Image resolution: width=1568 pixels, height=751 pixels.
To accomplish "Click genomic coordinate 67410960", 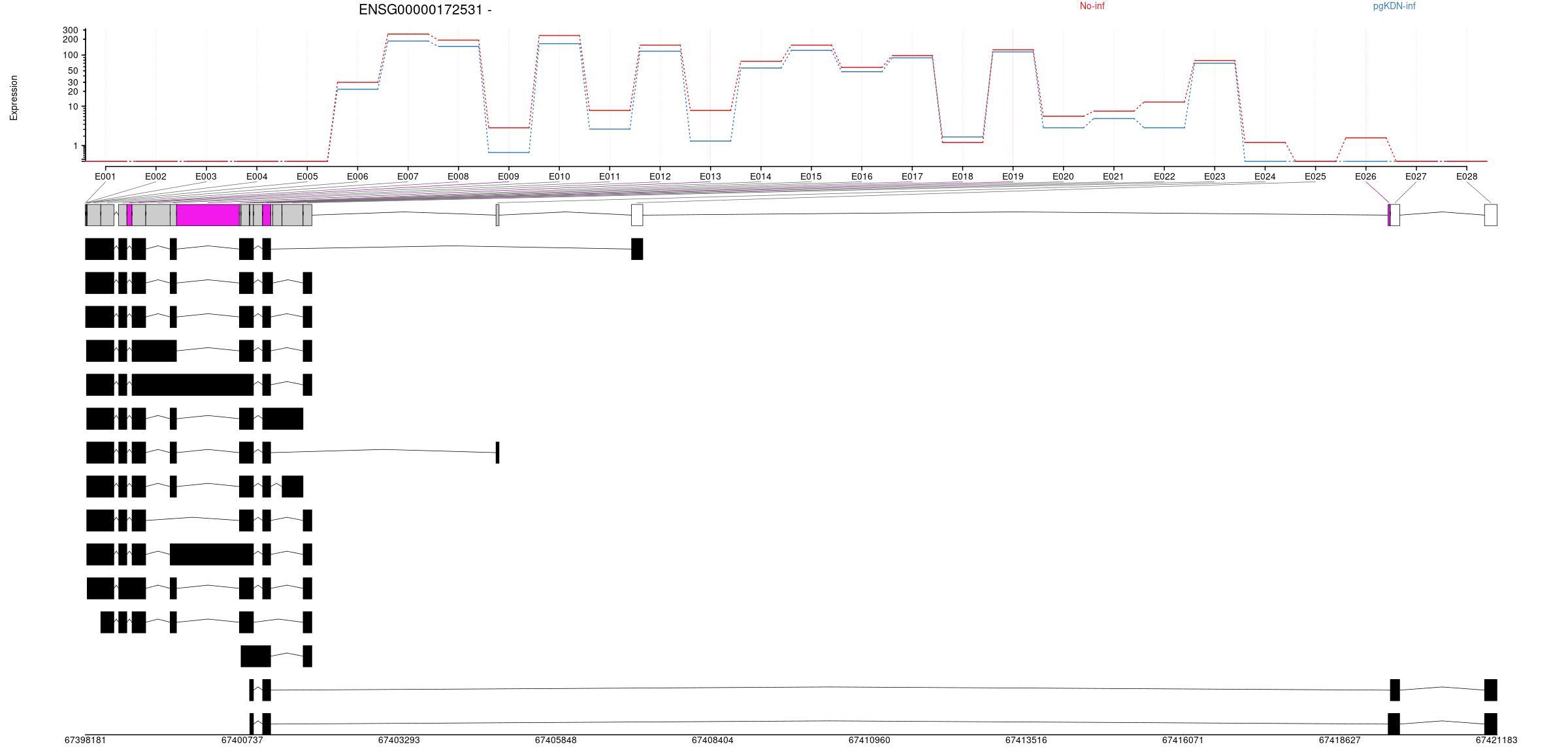I will [869, 740].
